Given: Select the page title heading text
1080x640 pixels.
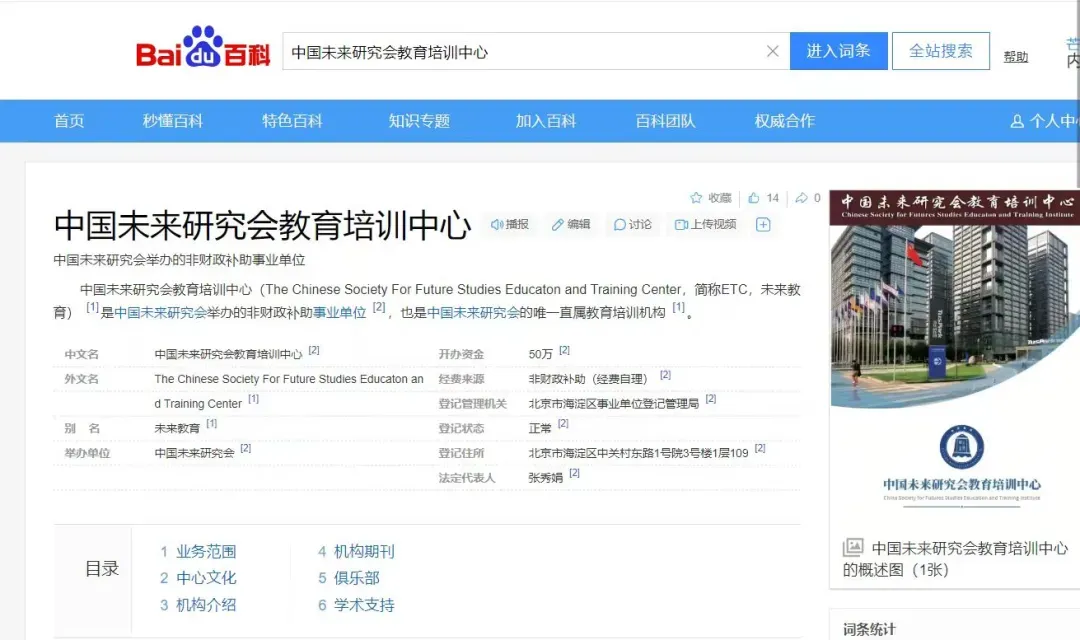Looking at the screenshot, I should click(x=262, y=225).
